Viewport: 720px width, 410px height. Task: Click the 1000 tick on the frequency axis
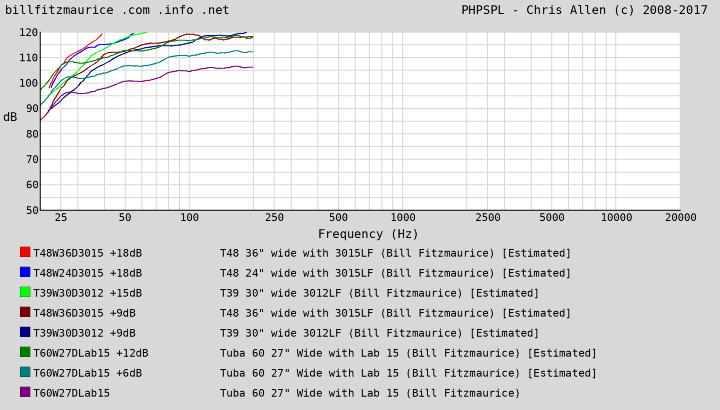(x=403, y=217)
